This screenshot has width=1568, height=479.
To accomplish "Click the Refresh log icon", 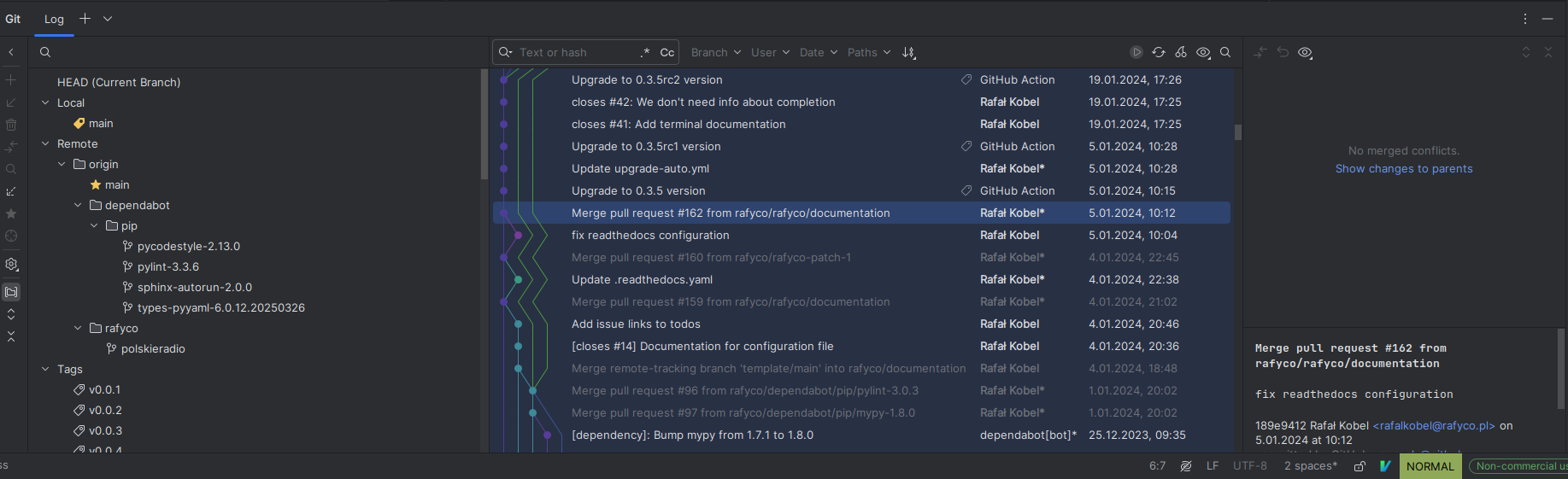I will tap(1158, 52).
